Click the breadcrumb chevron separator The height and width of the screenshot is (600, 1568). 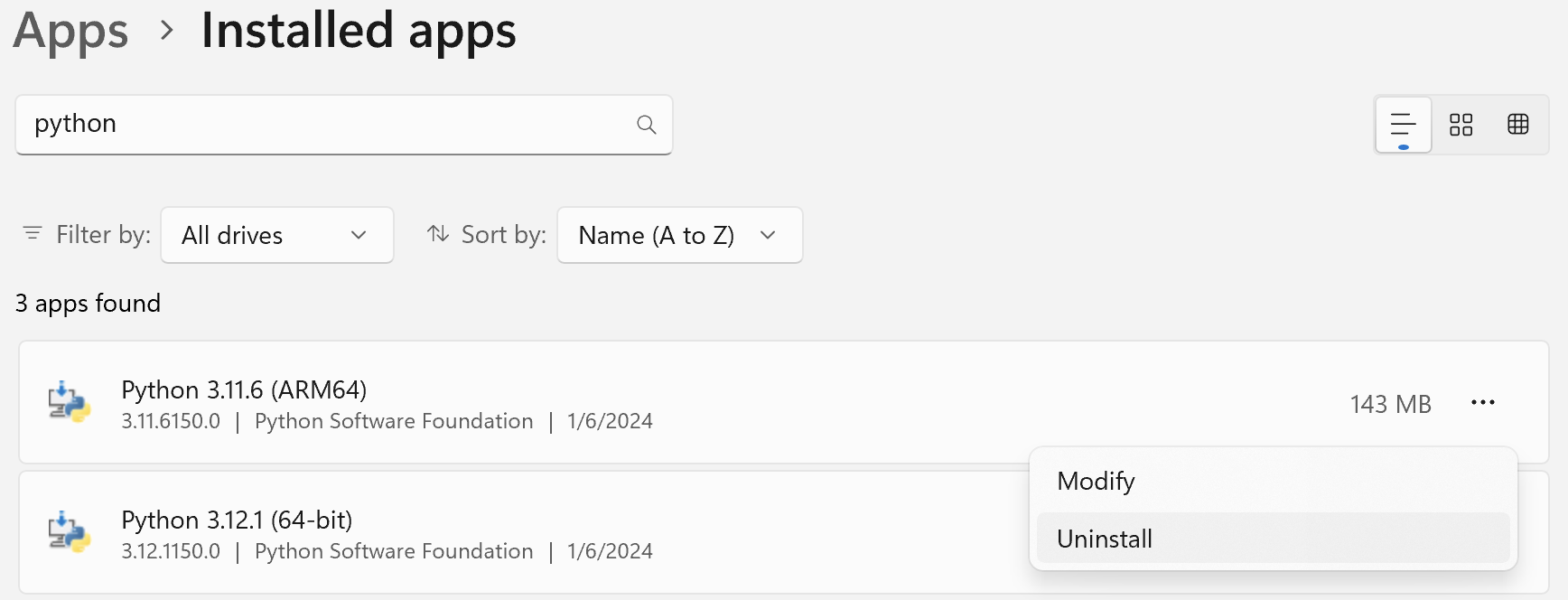(x=166, y=31)
